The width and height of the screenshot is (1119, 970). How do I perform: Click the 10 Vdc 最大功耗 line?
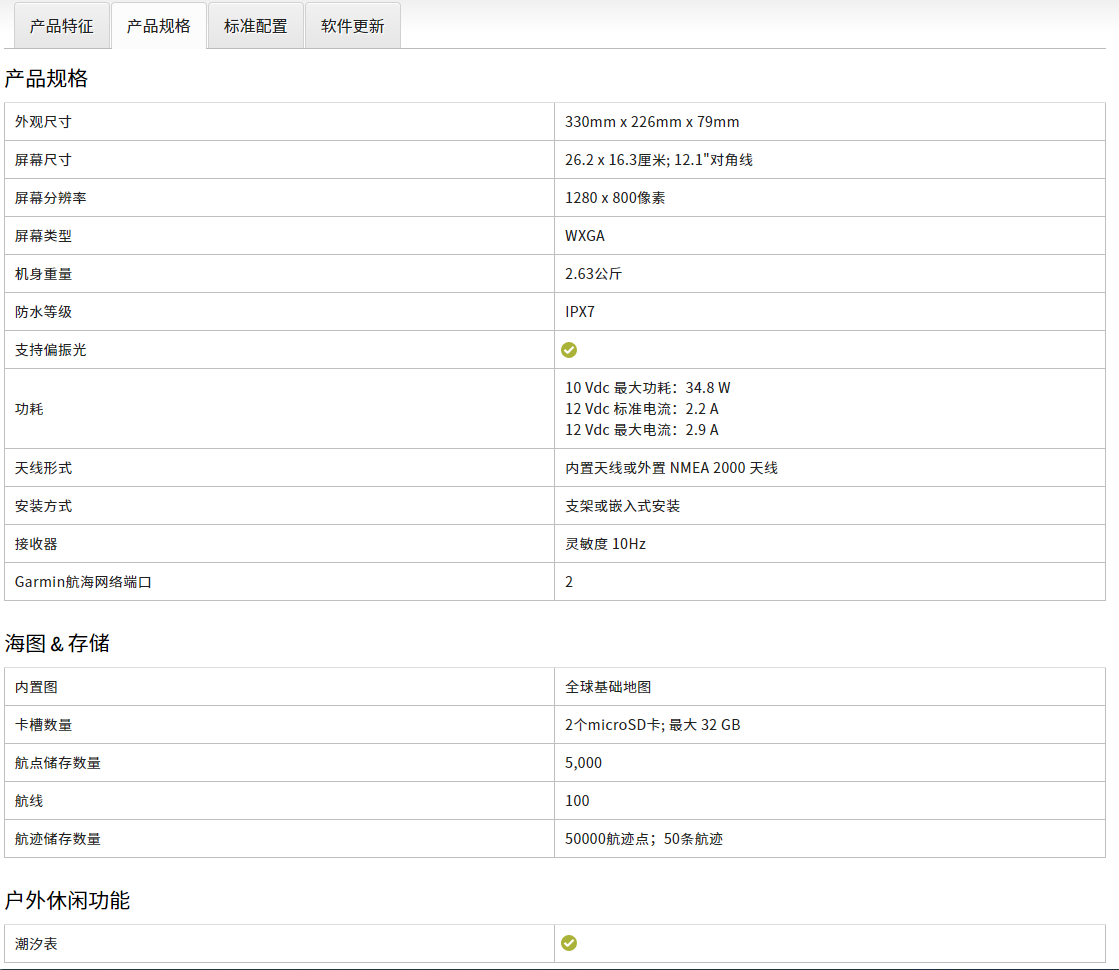[648, 388]
